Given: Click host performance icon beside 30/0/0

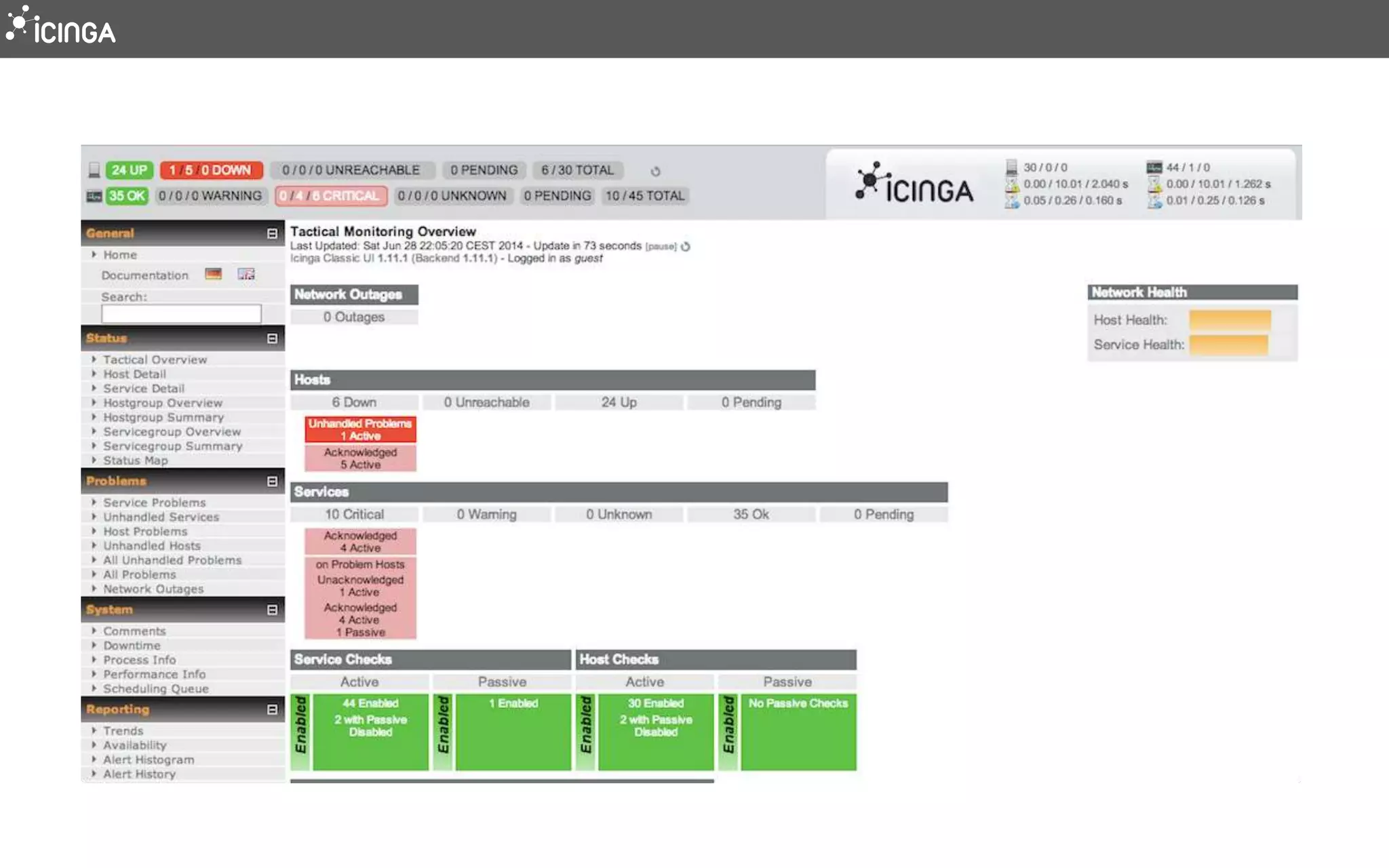Looking at the screenshot, I should [1011, 167].
